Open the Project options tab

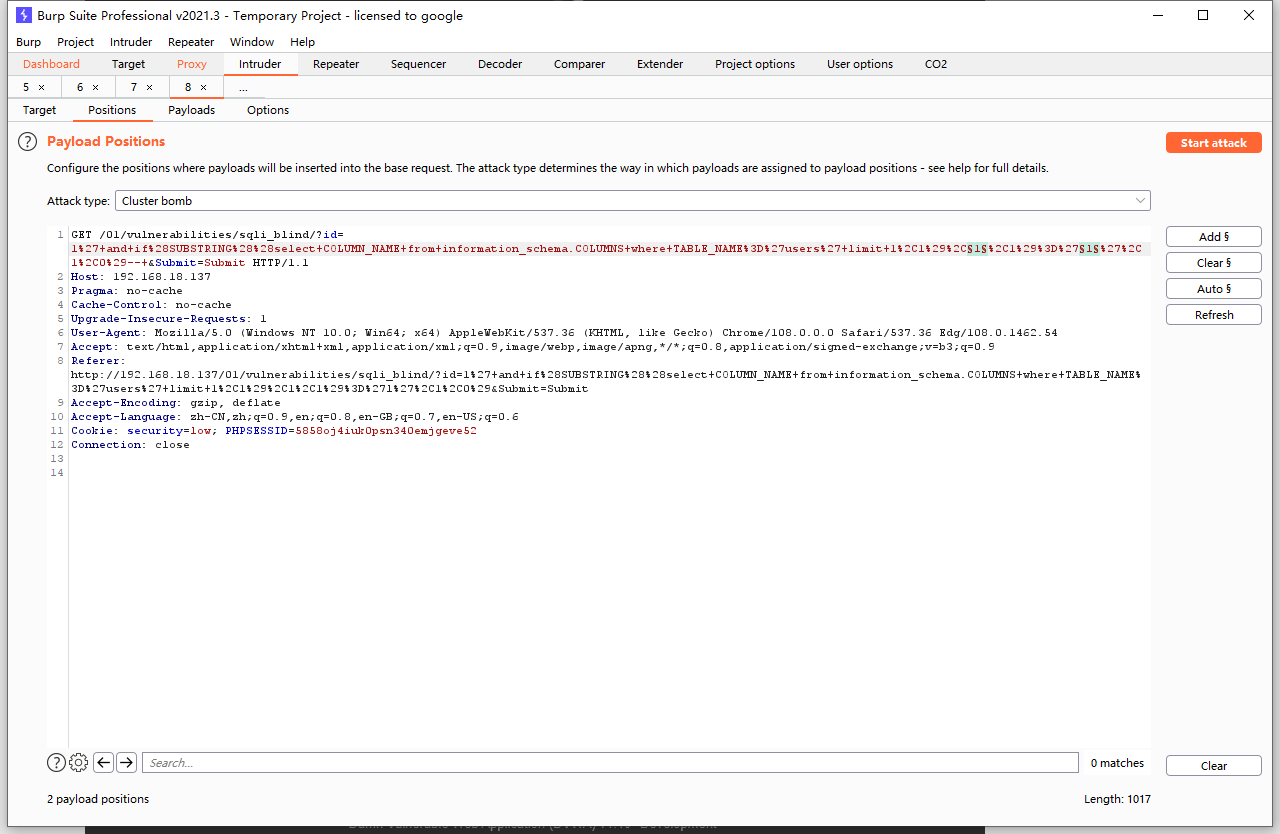pos(755,64)
